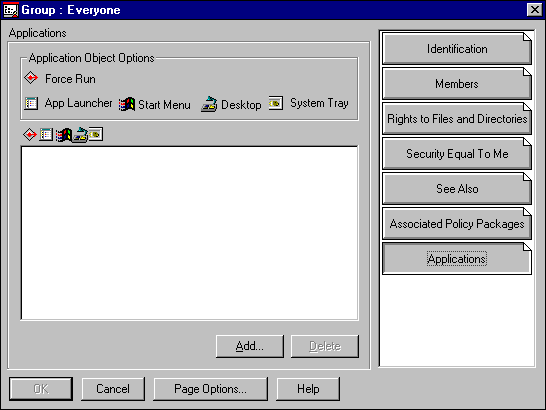Click App Launcher column header icon above list
The image size is (546, 410).
46,134
